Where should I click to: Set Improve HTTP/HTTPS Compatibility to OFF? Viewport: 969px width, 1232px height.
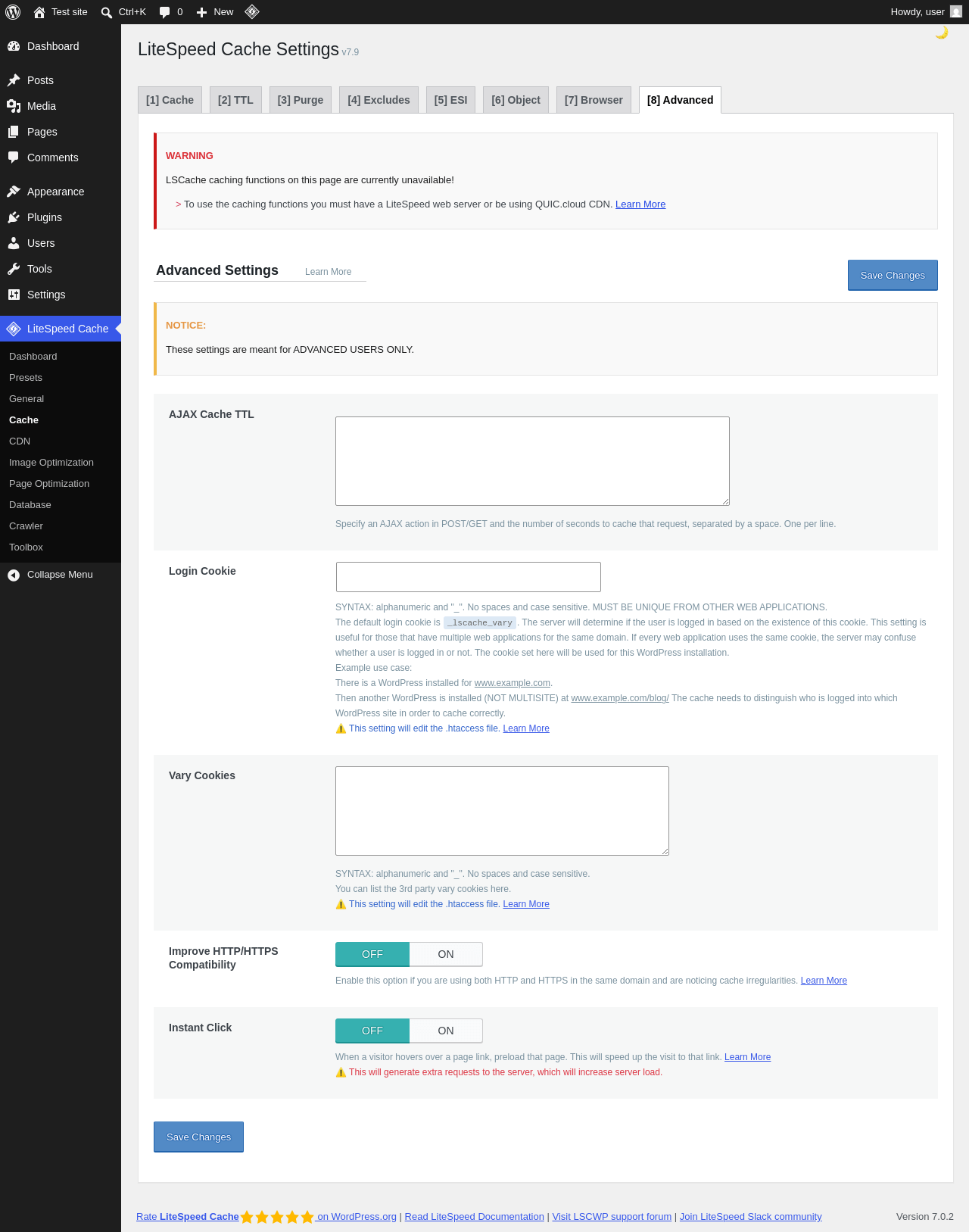click(x=372, y=954)
